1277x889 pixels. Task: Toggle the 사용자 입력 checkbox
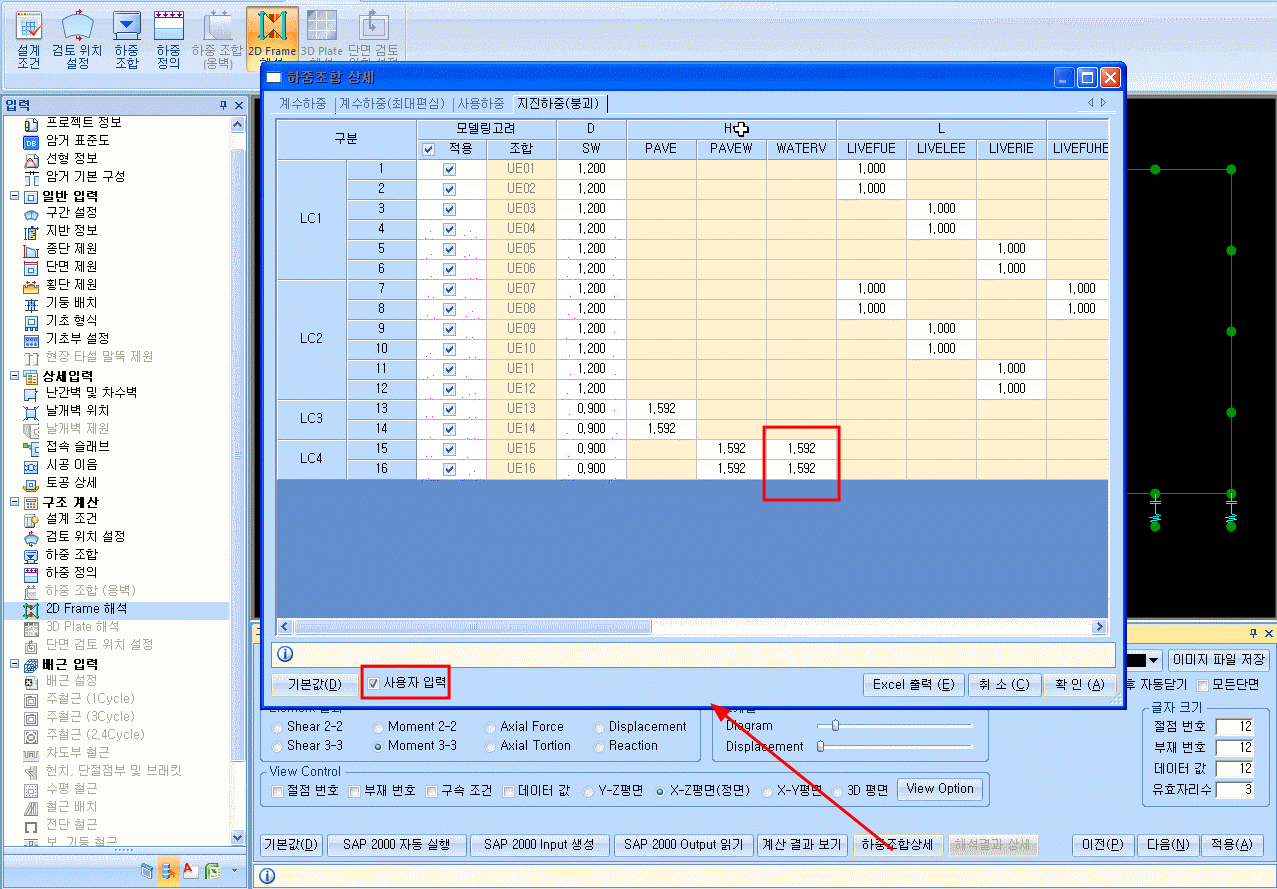(x=372, y=684)
